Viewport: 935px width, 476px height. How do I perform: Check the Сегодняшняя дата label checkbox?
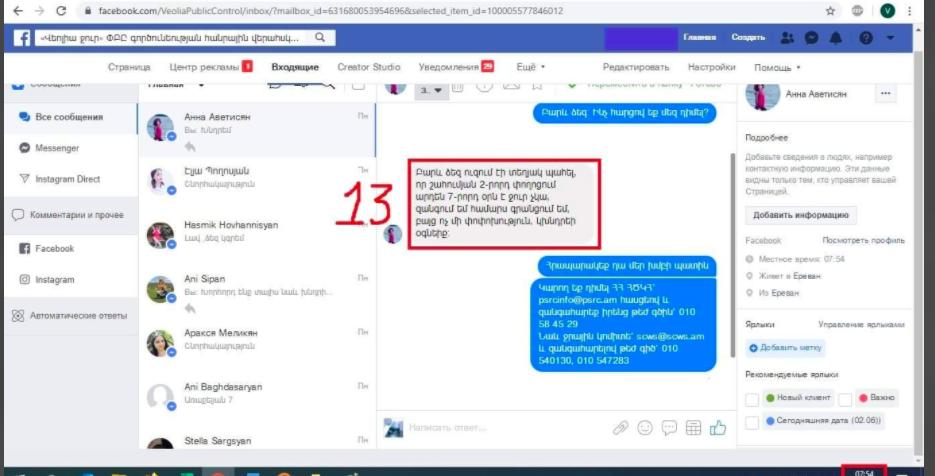click(x=752, y=422)
